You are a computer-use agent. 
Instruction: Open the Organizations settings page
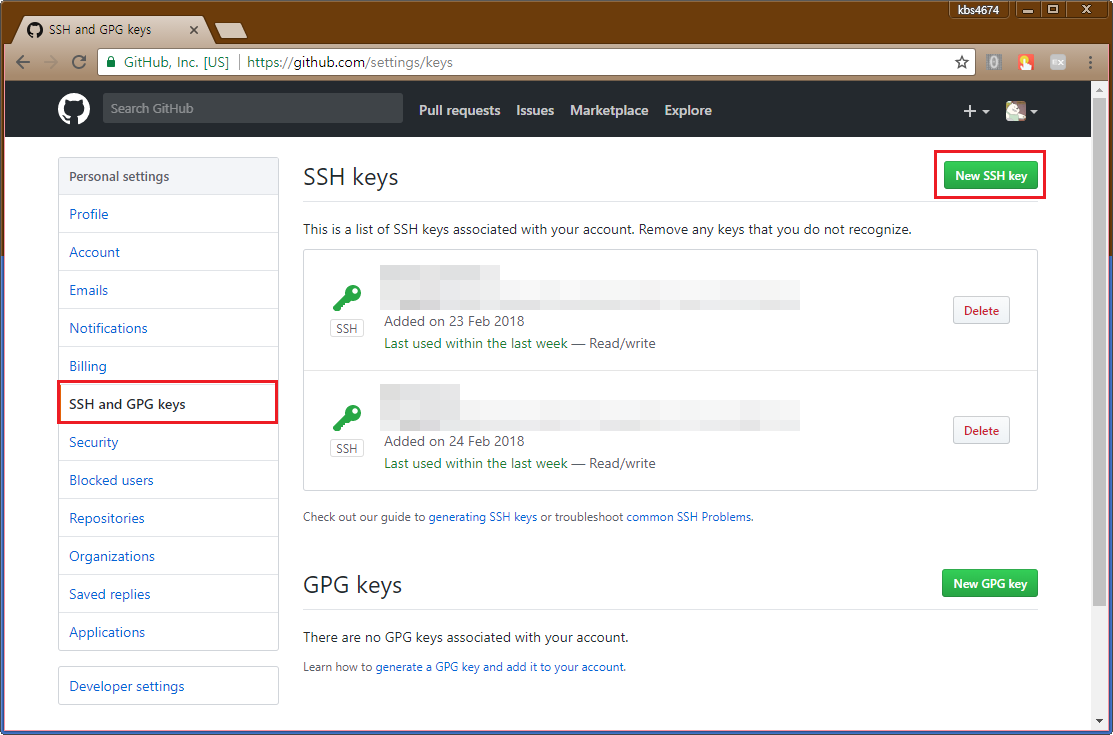[x=168, y=556]
